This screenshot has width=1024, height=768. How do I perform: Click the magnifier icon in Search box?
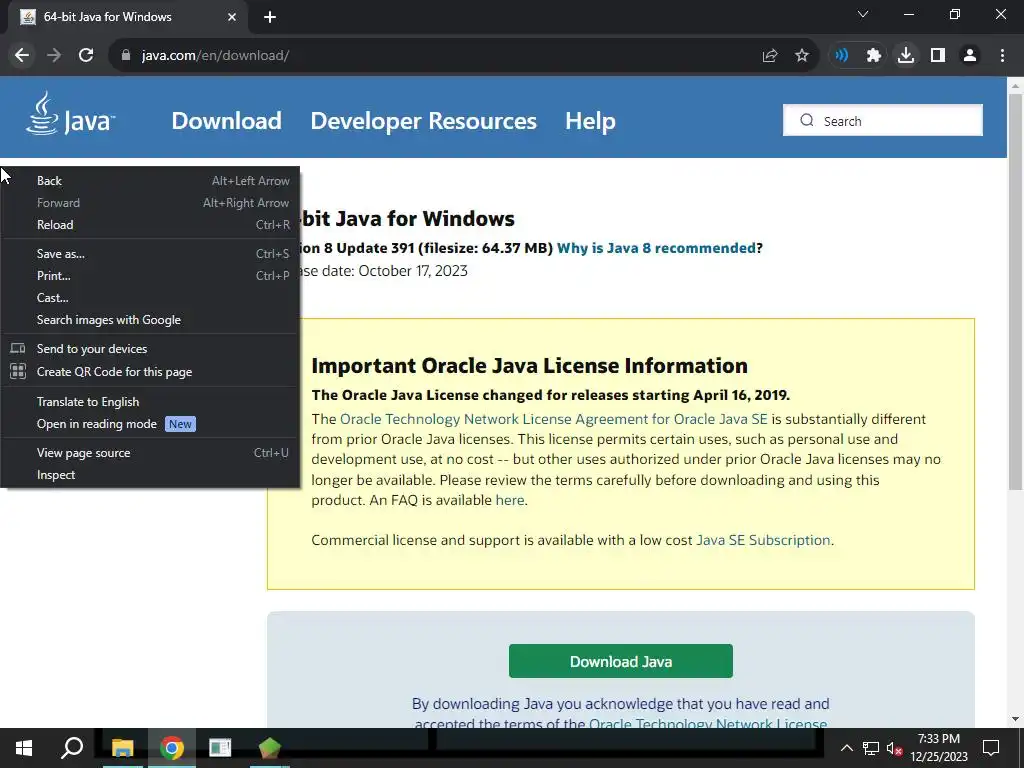pyautogui.click(x=807, y=121)
